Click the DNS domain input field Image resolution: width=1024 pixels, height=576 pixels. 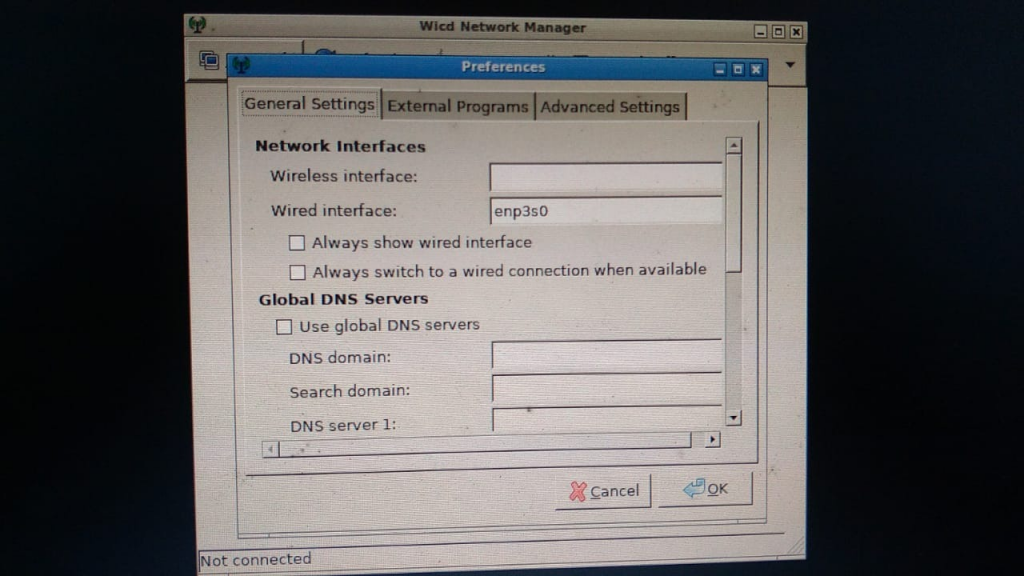pyautogui.click(x=607, y=356)
